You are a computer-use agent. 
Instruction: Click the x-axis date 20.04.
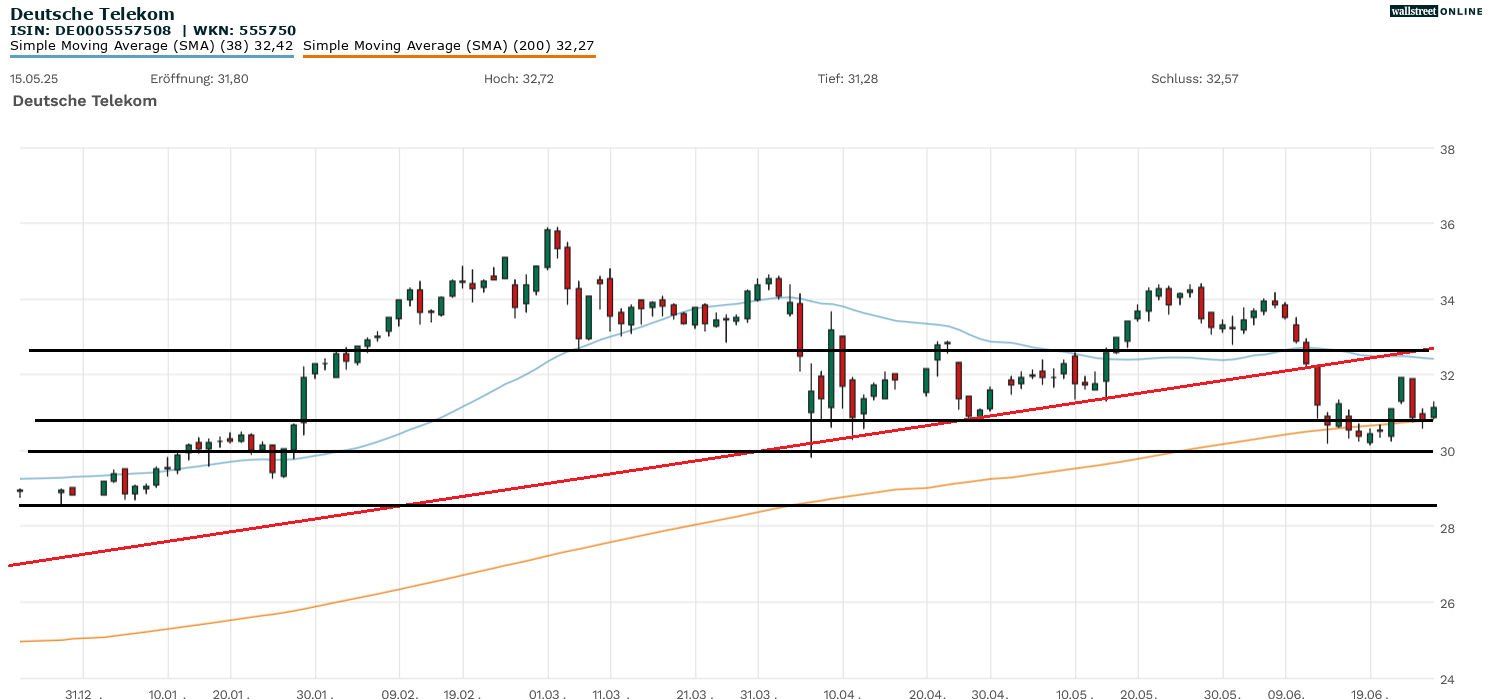[928, 693]
